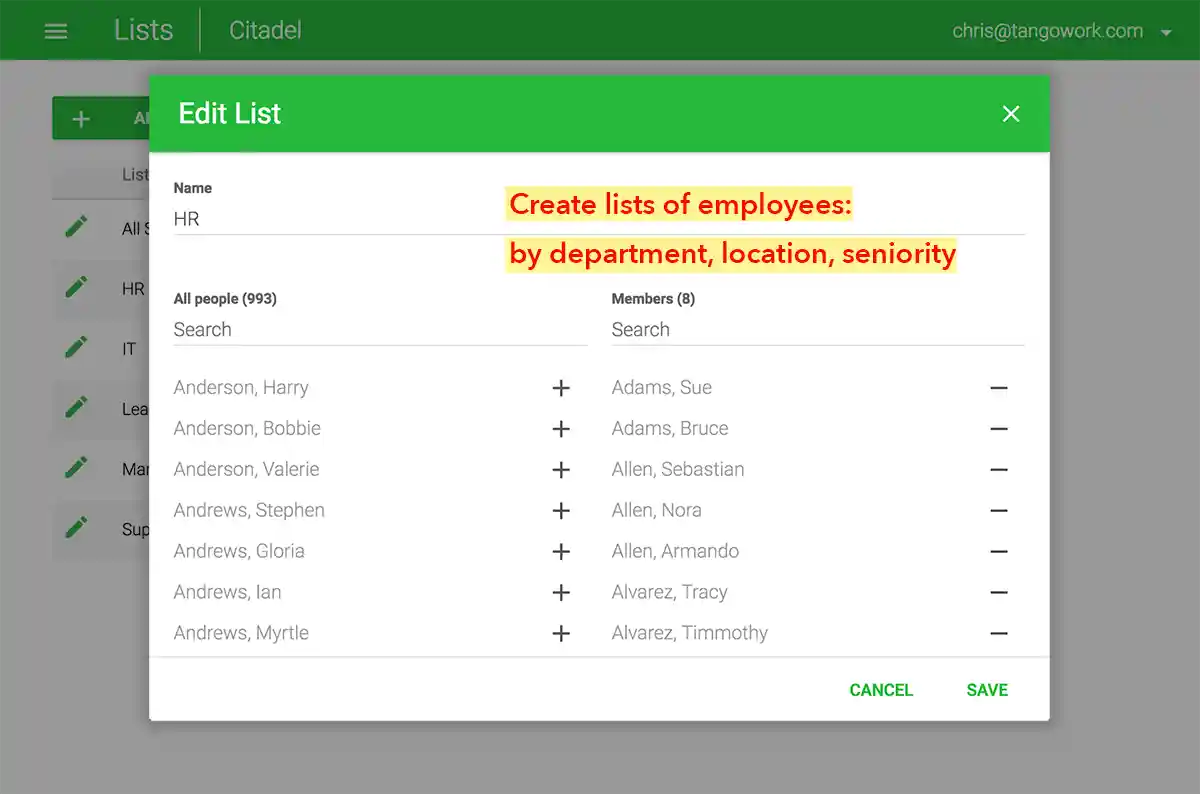Click the Members (8) label
This screenshot has height=794, width=1200.
[653, 299]
